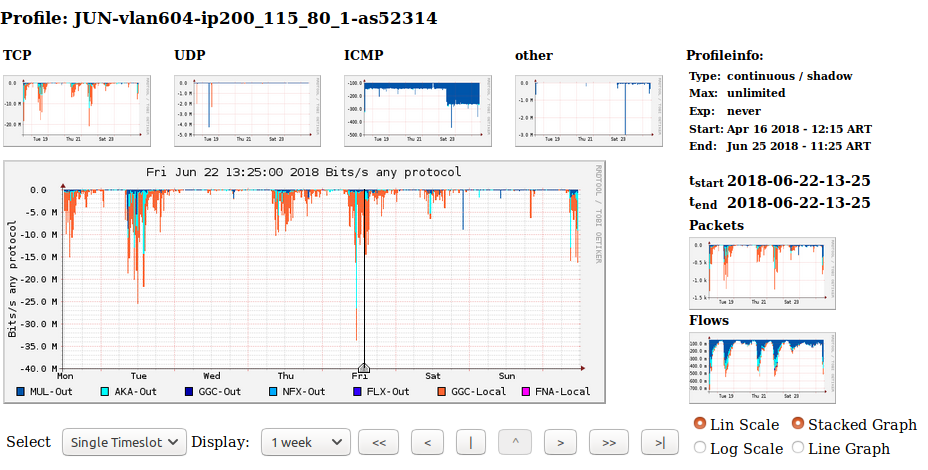Open the TCP protocol thumbnail graph
The width and height of the screenshot is (928, 470).
pos(77,110)
